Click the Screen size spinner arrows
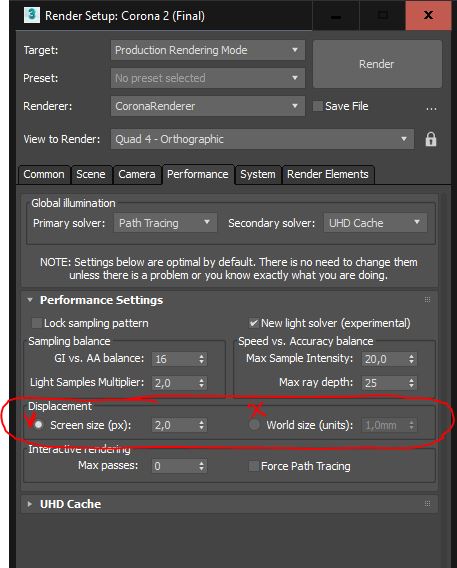The image size is (457, 568). [202, 425]
